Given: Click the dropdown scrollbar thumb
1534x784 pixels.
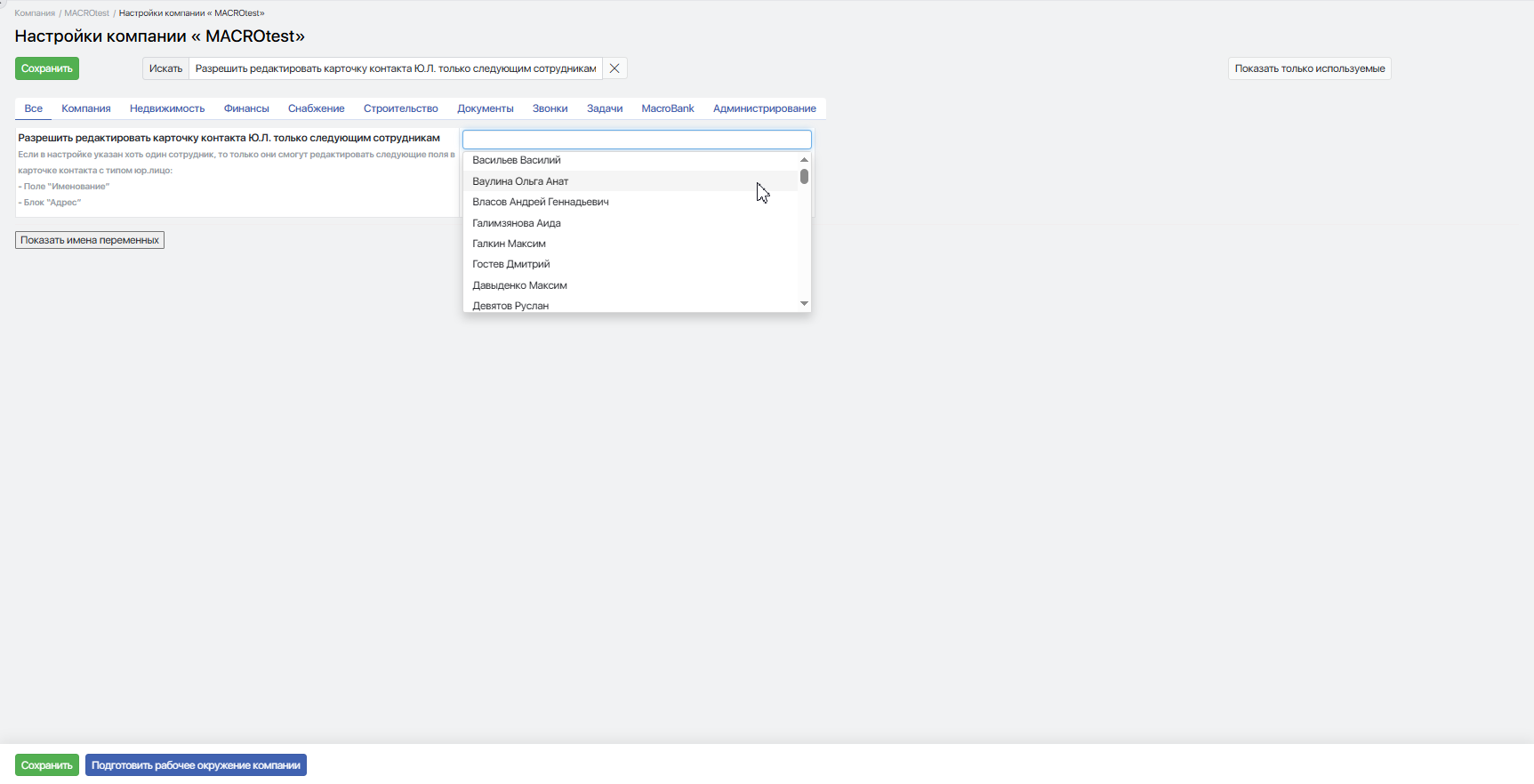Looking at the screenshot, I should click(x=804, y=177).
